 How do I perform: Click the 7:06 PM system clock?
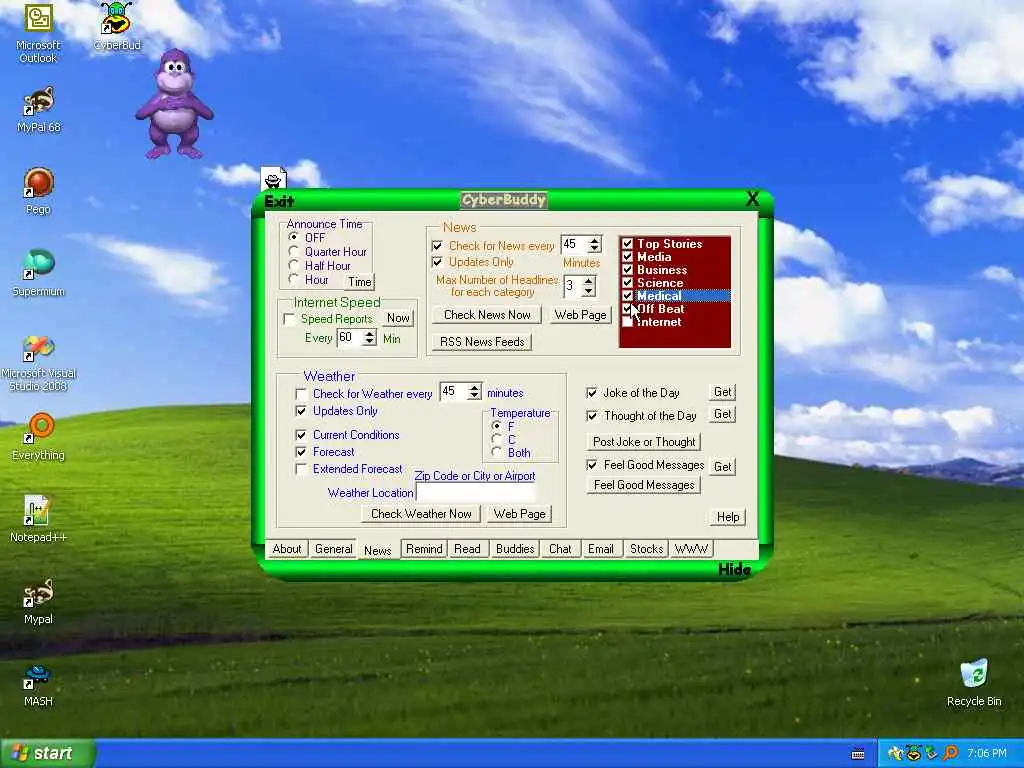987,754
